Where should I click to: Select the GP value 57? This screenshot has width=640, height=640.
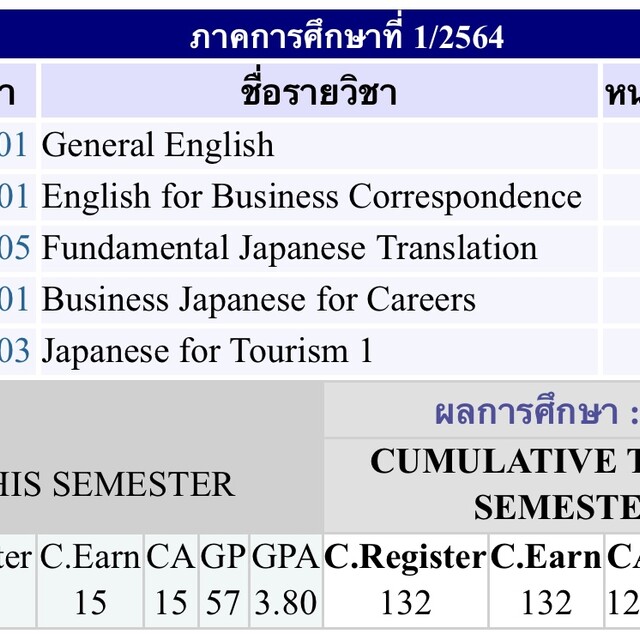(x=222, y=602)
